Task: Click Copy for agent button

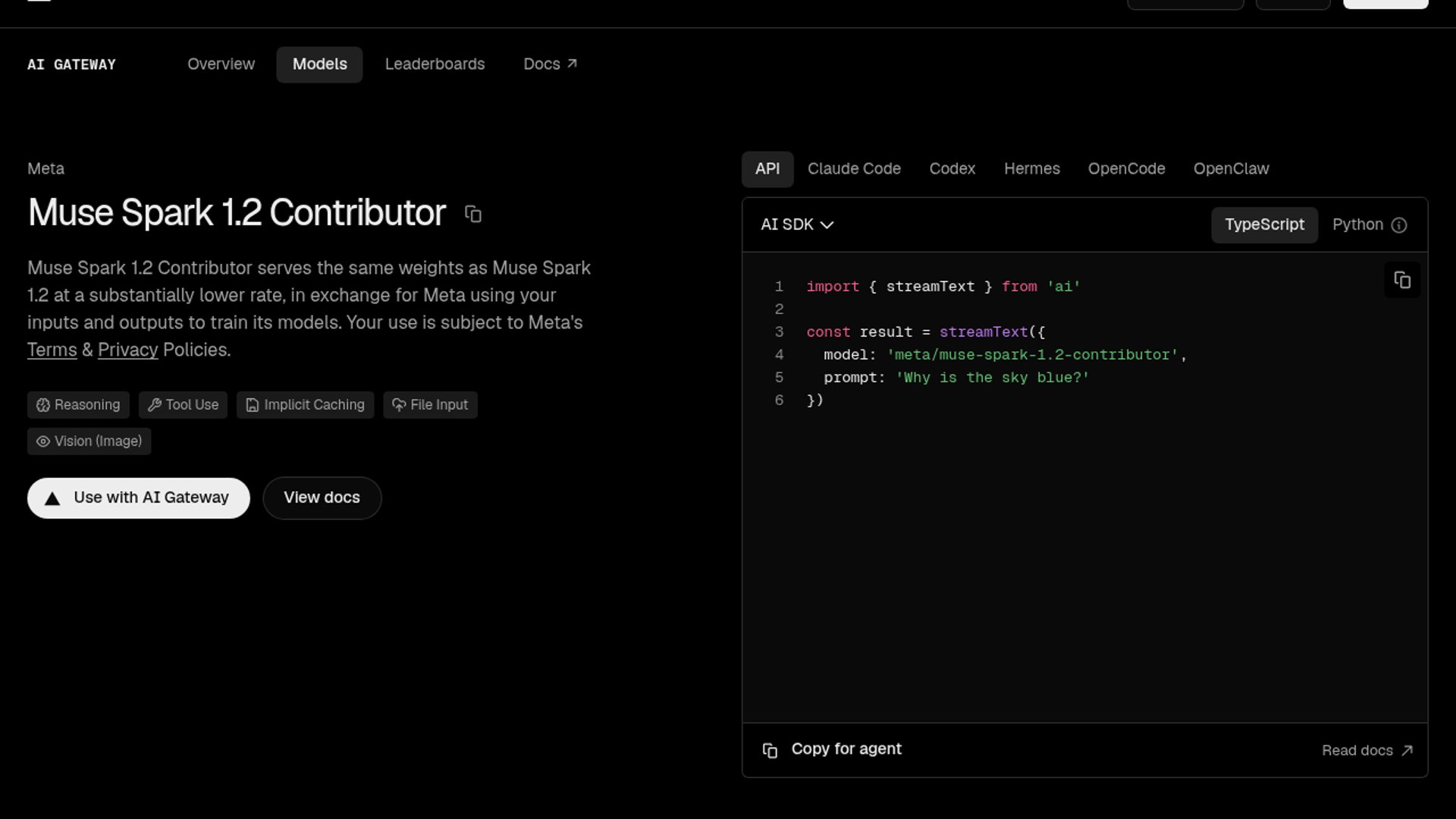Action: (x=832, y=749)
